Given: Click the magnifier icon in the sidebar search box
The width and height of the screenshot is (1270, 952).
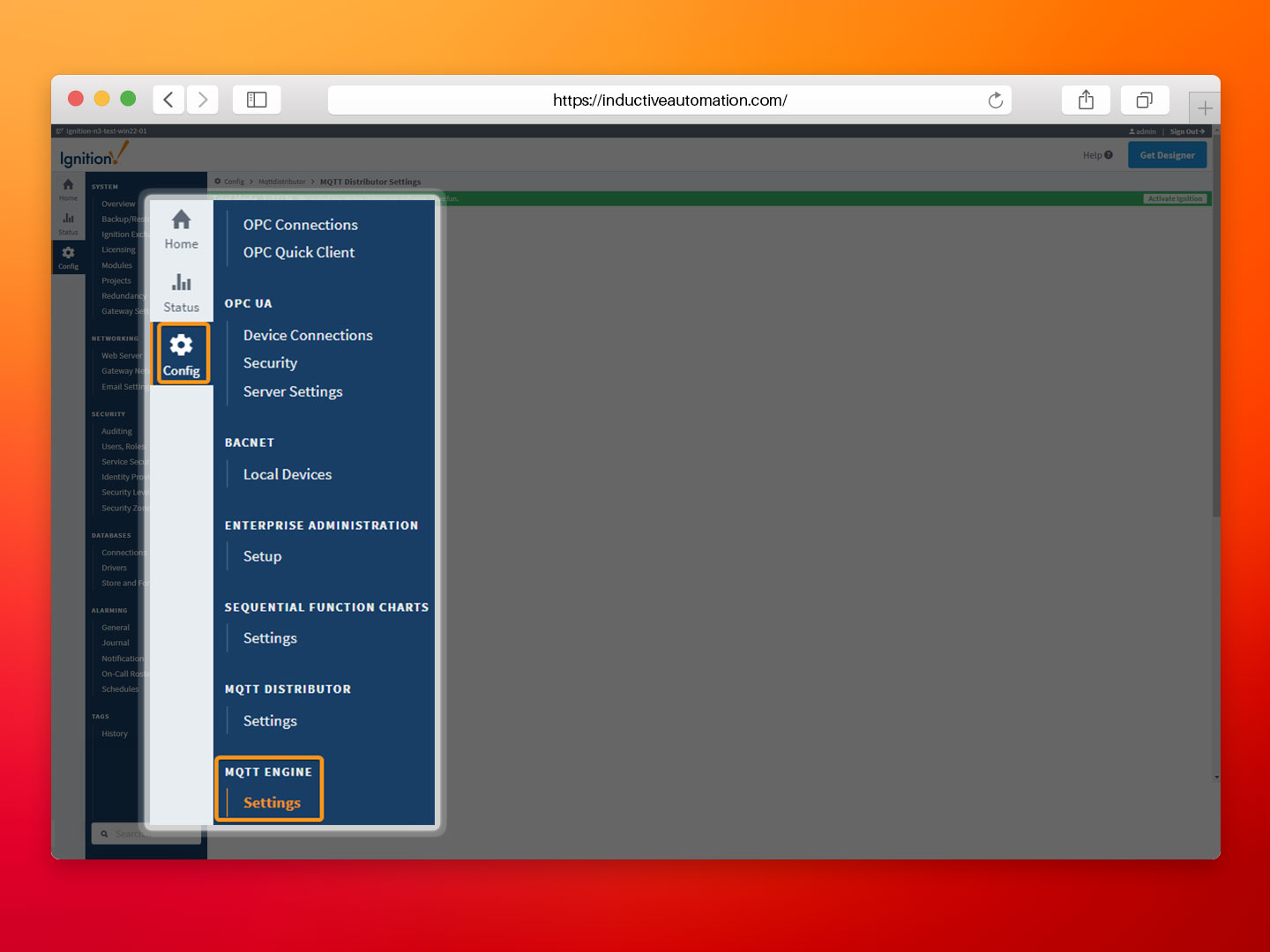Looking at the screenshot, I should pyautogui.click(x=103, y=833).
